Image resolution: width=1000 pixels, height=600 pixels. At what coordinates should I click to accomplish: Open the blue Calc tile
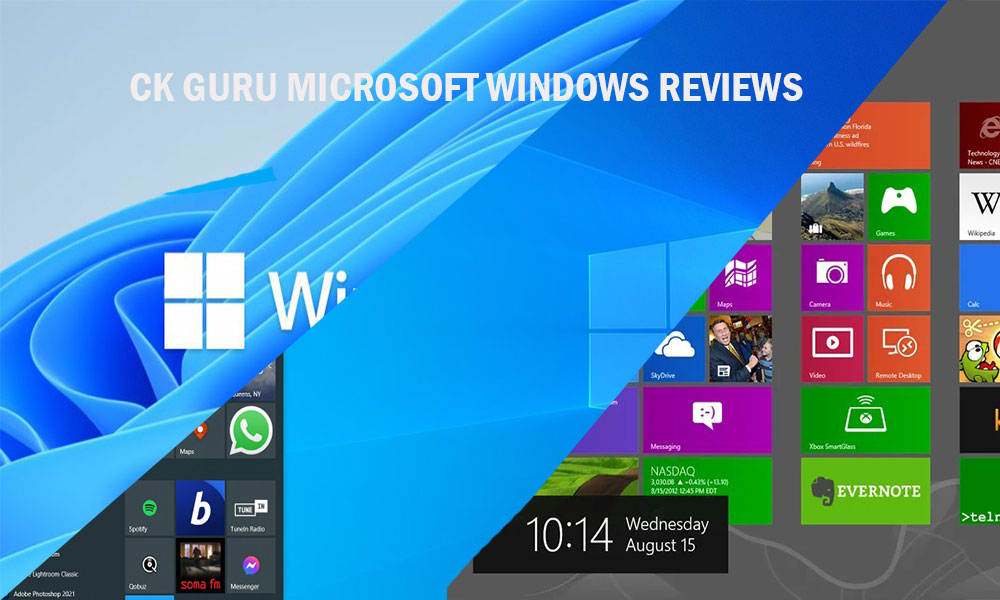click(x=980, y=278)
